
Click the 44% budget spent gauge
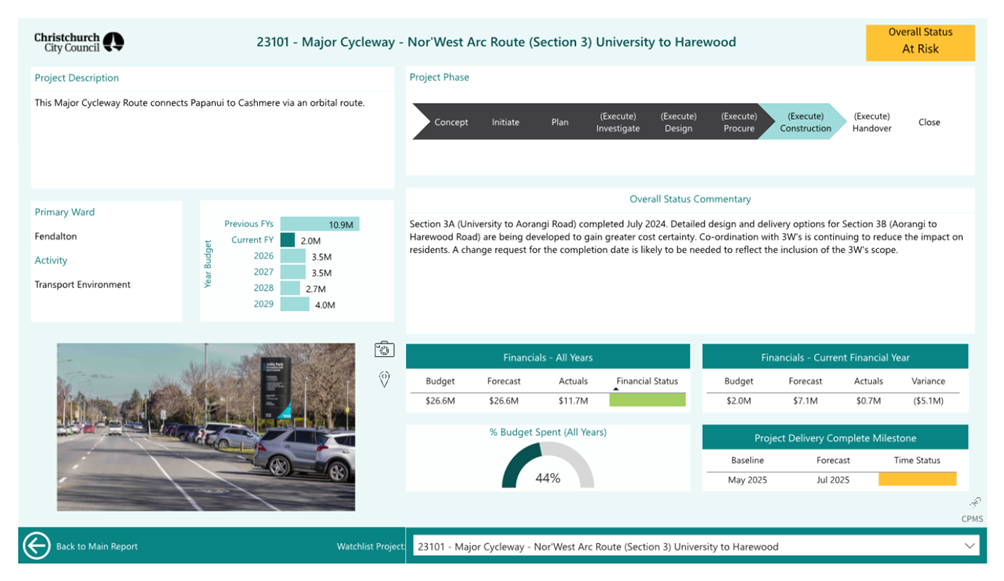[548, 466]
